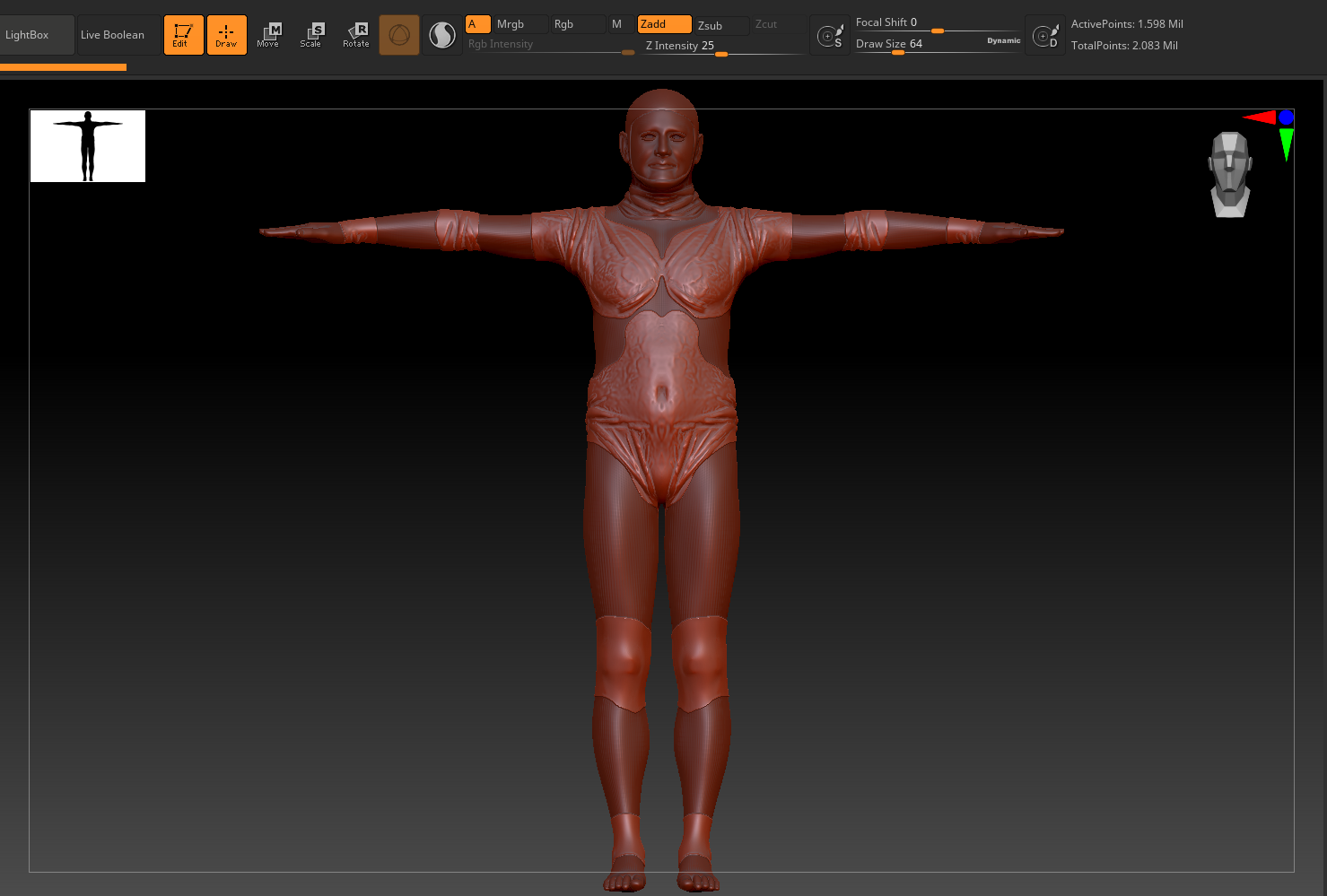Activate the Scale tool
This screenshot has width=1327, height=896.
311,35
